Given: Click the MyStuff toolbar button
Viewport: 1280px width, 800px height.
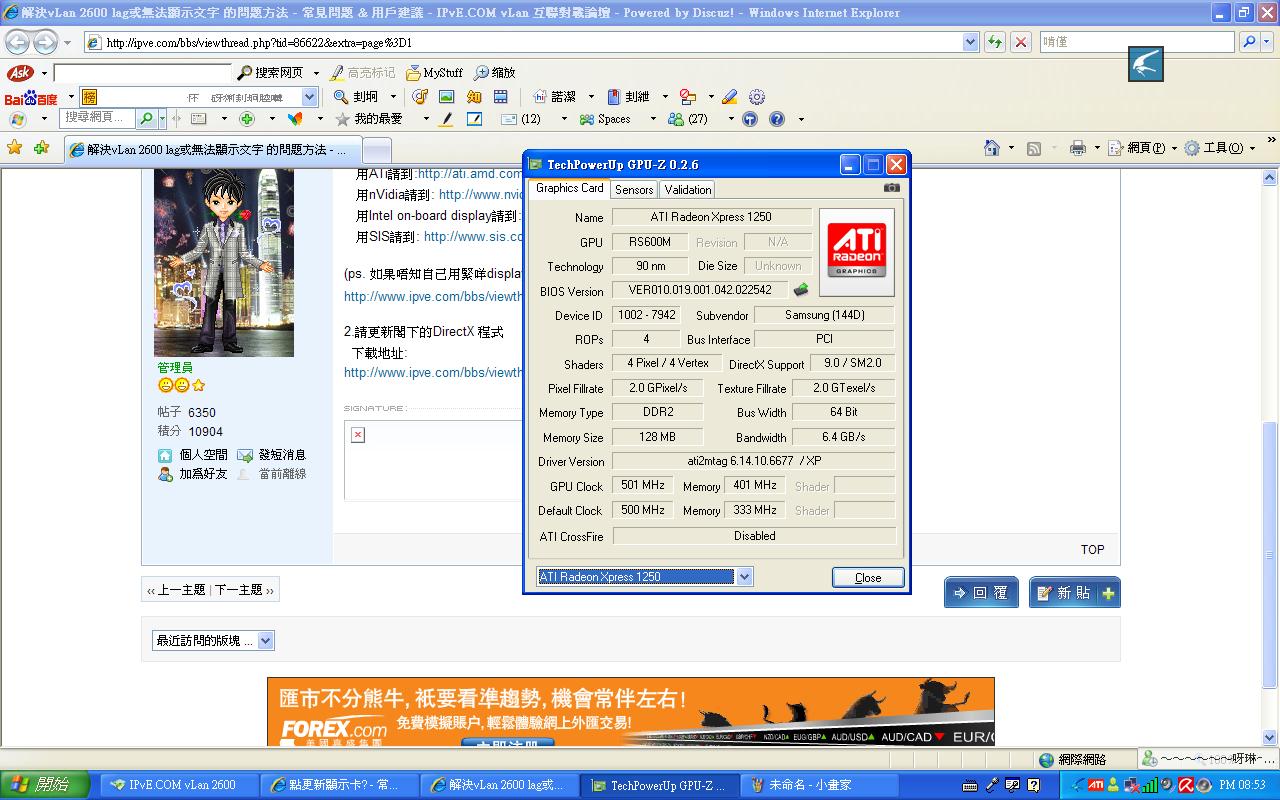Looking at the screenshot, I should pos(434,73).
